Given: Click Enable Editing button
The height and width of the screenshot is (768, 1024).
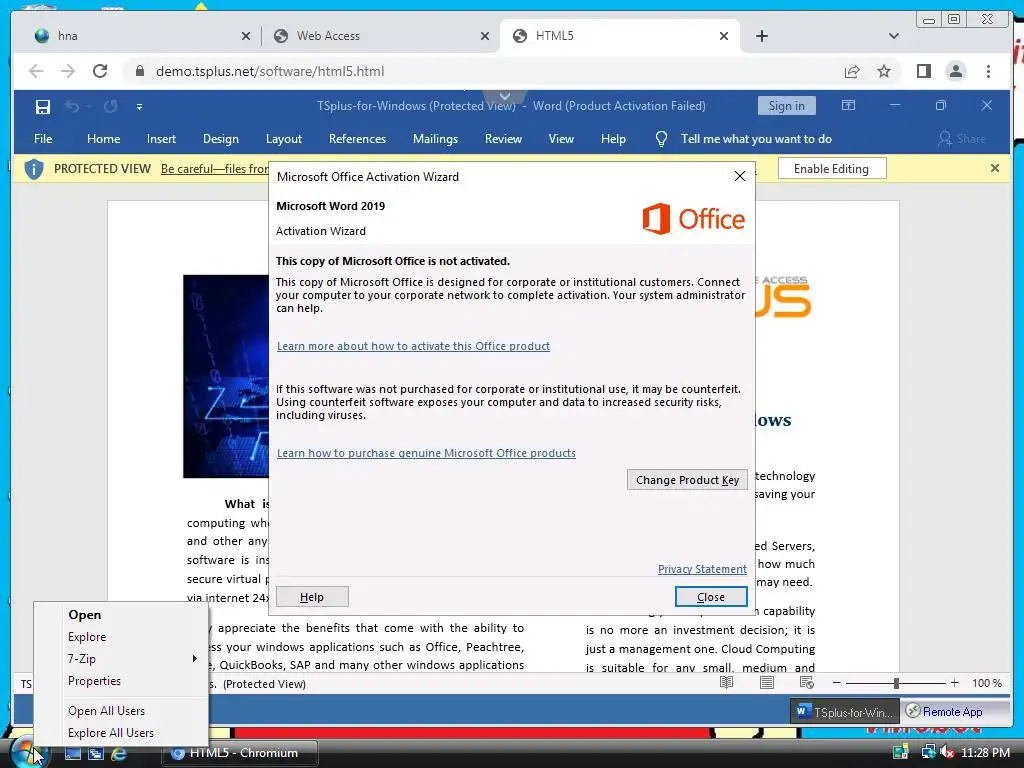Looking at the screenshot, I should [831, 168].
